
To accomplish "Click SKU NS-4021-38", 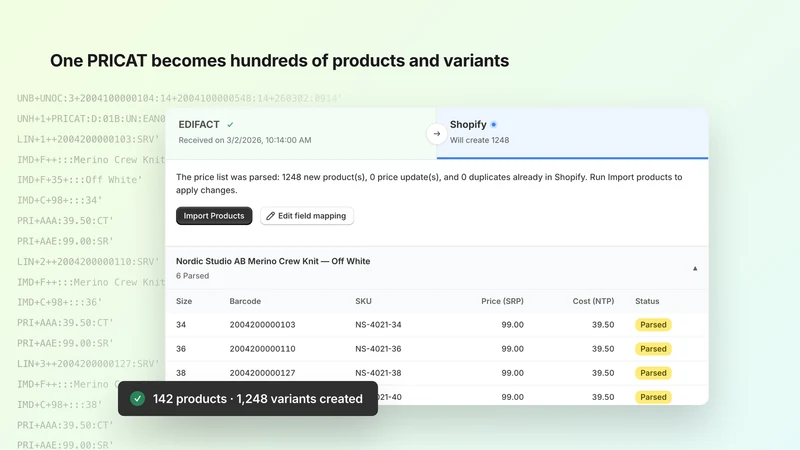I will (378, 373).
